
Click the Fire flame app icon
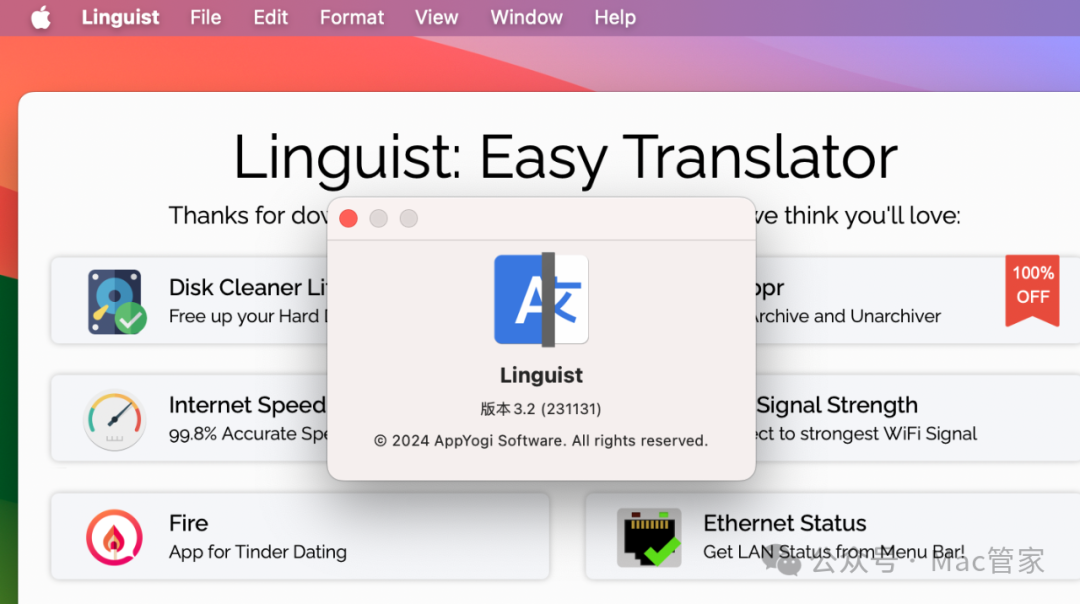point(114,537)
